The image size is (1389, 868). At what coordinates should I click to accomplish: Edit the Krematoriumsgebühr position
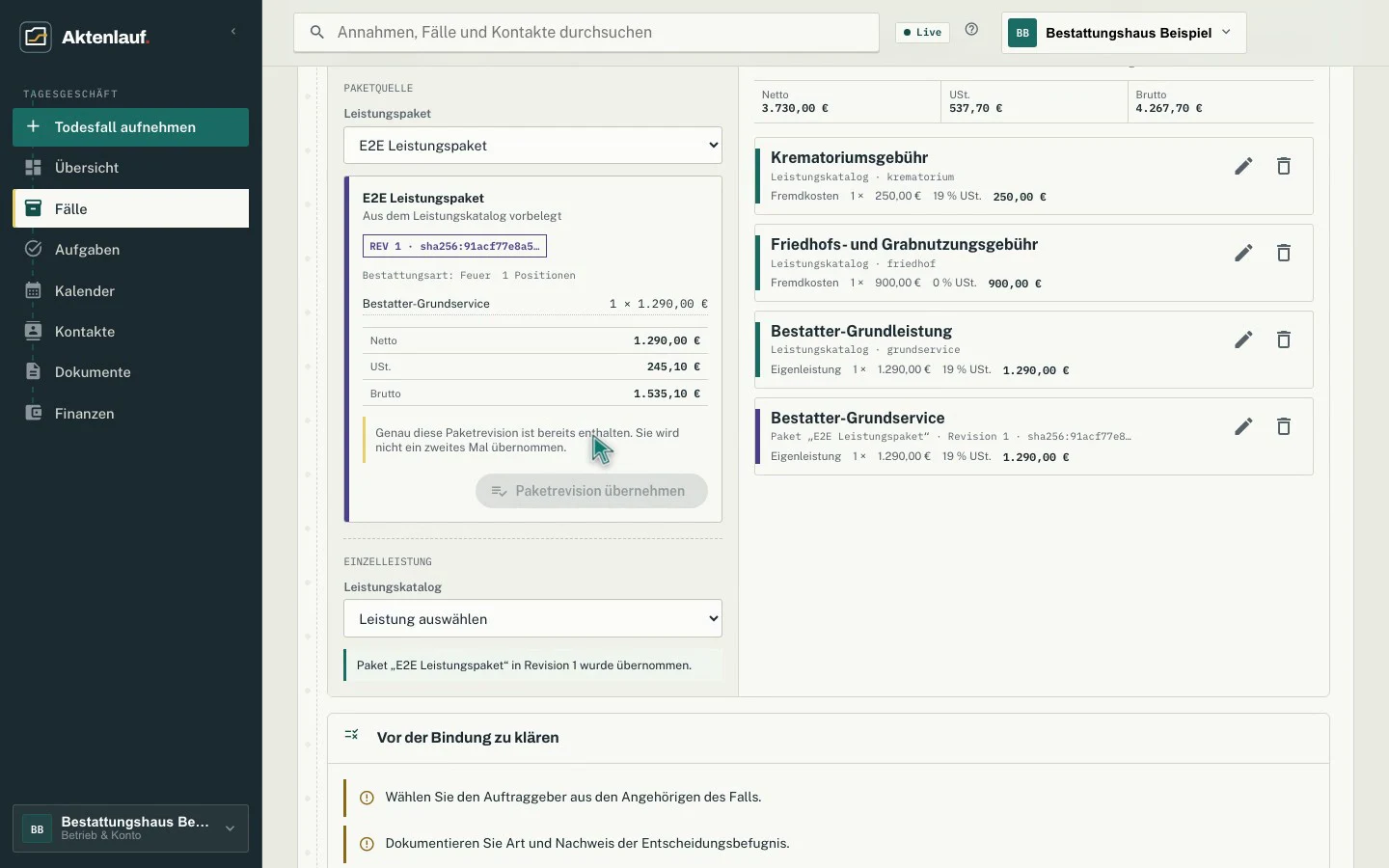coord(1244,167)
